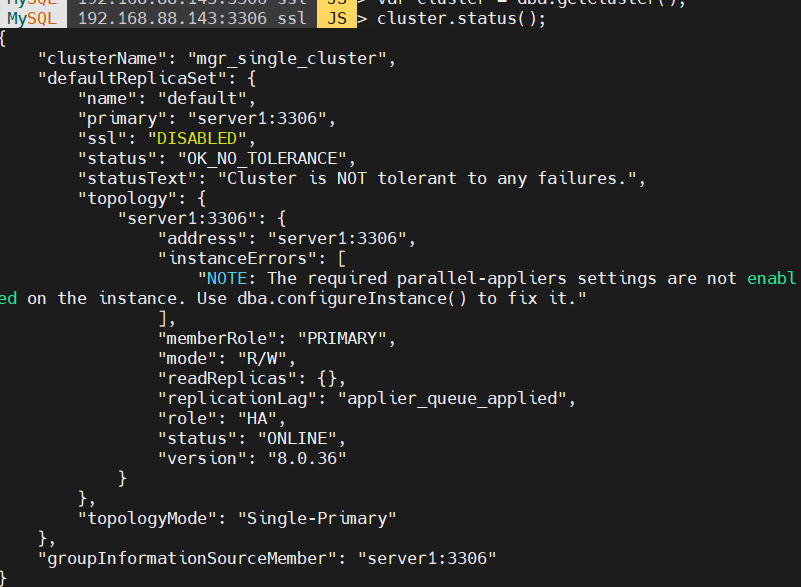This screenshot has width=802, height=587.
Task: Click the "readReplicas" empty braces
Action: click(x=327, y=379)
